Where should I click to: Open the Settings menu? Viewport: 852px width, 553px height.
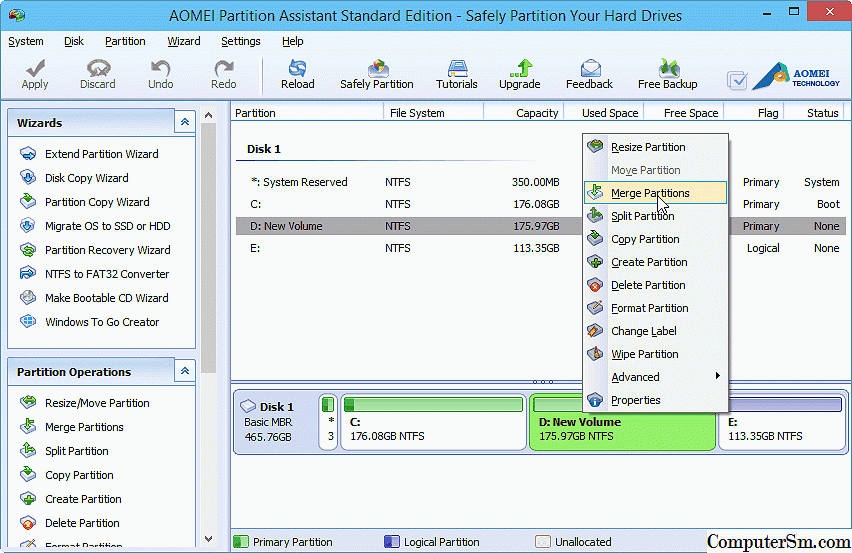(241, 41)
